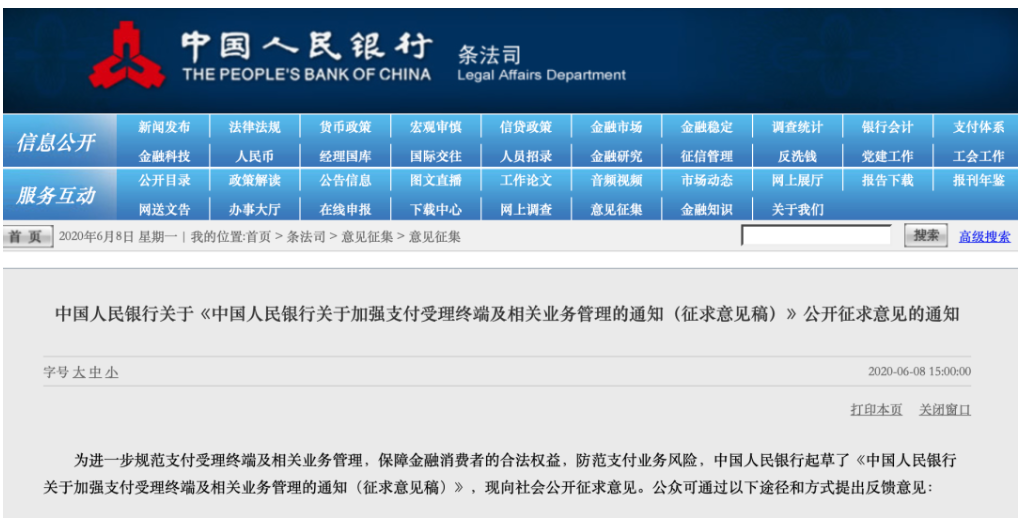Open 工会工作 navigation item
1021x522 pixels.
[979, 157]
